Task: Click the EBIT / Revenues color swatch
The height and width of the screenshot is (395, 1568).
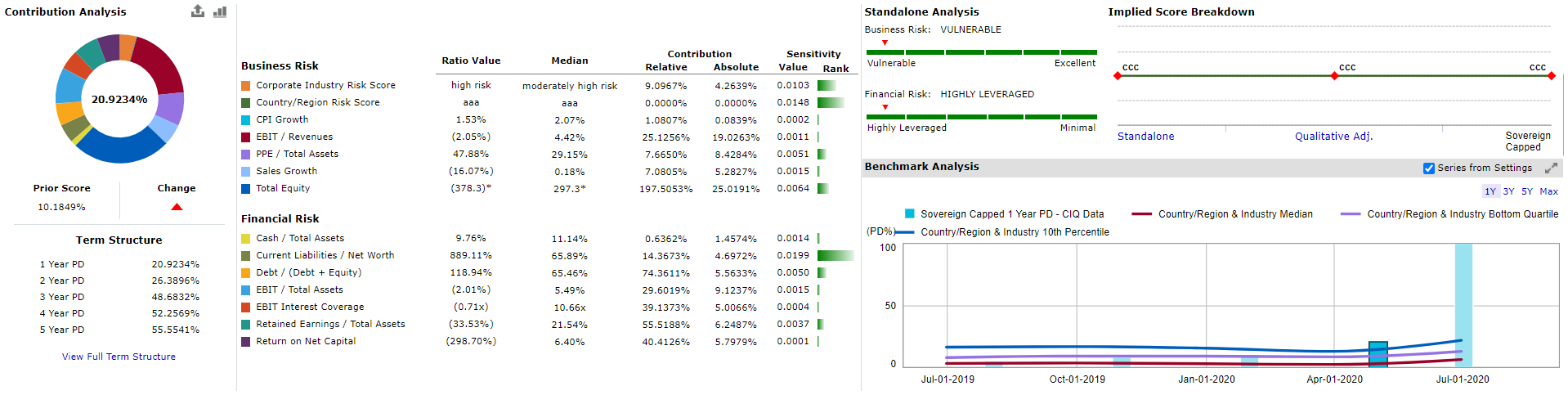Action: point(246,137)
